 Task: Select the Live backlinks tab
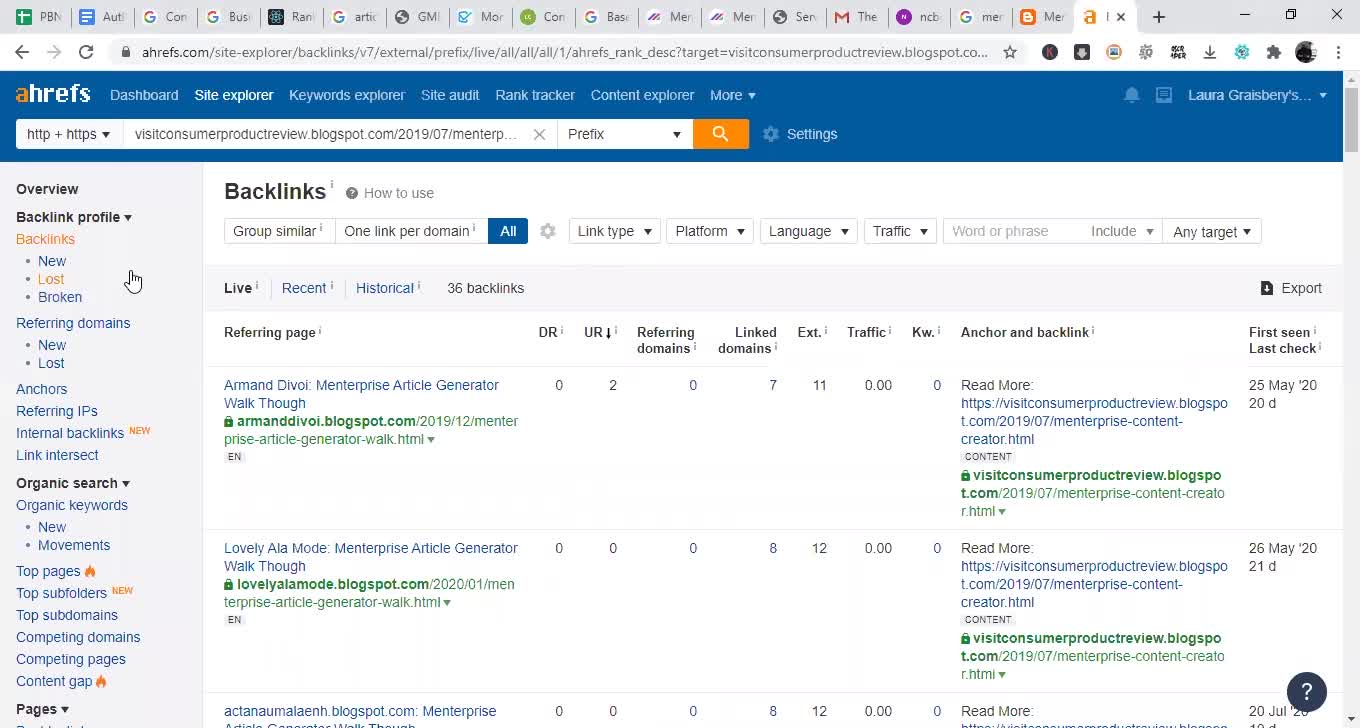(x=238, y=288)
